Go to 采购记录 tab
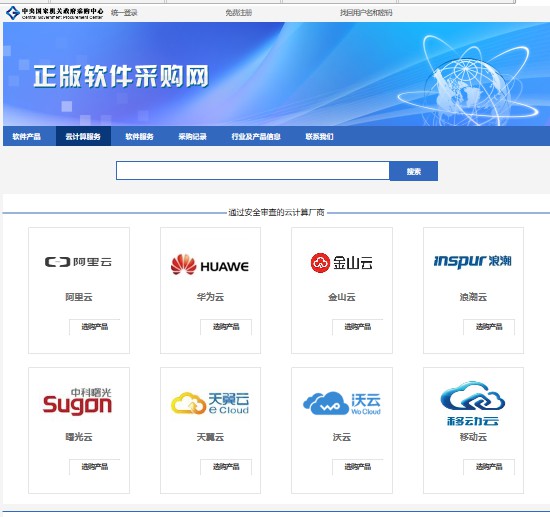The height and width of the screenshot is (517, 550). [x=193, y=136]
